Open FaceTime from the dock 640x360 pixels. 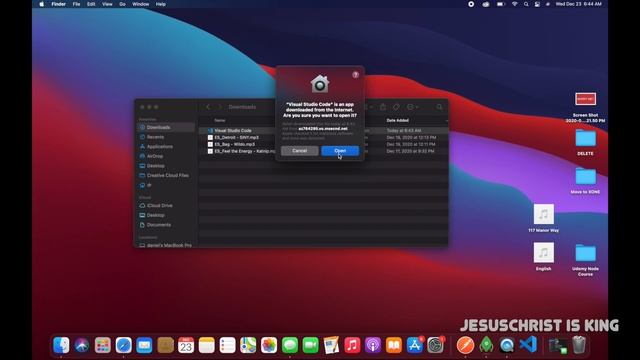coord(311,345)
